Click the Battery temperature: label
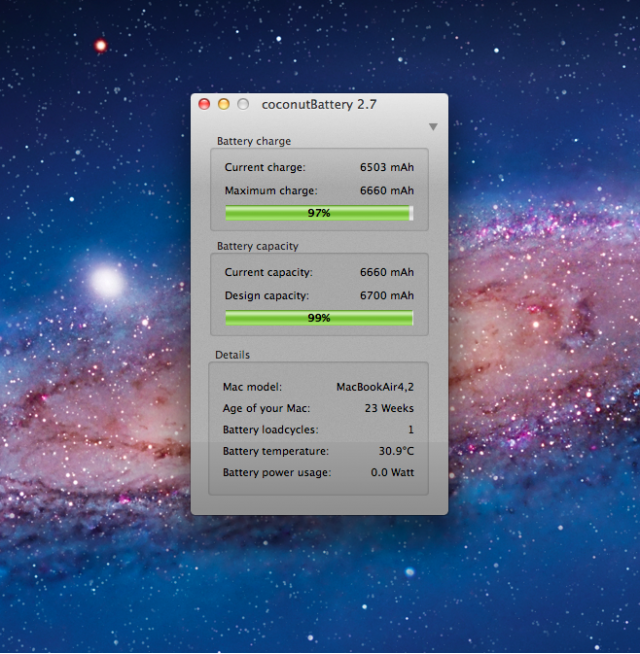The image size is (640, 654). click(x=276, y=452)
